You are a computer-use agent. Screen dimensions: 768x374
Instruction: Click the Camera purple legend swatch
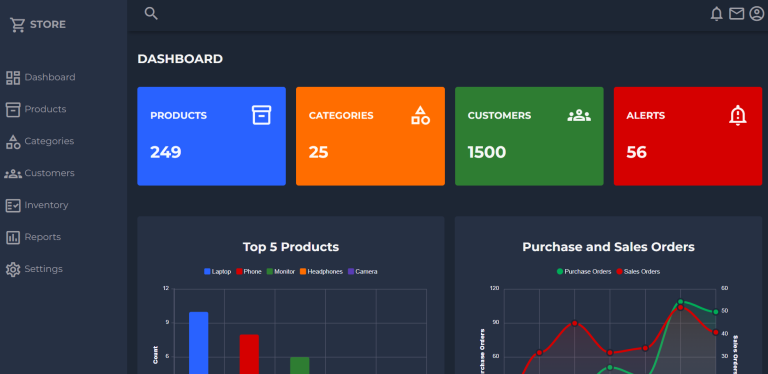click(x=351, y=272)
